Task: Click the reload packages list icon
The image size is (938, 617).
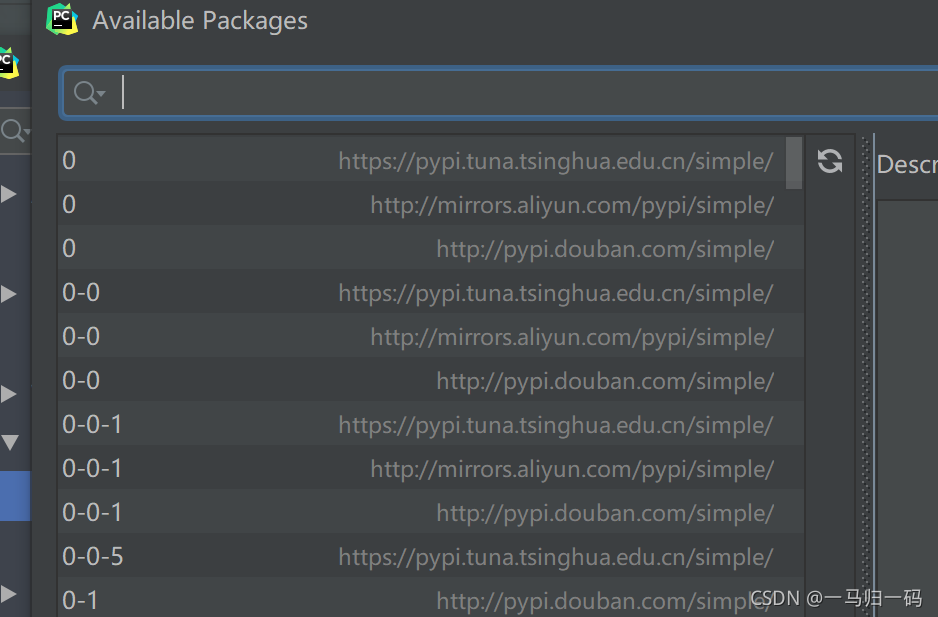Action: click(x=830, y=161)
